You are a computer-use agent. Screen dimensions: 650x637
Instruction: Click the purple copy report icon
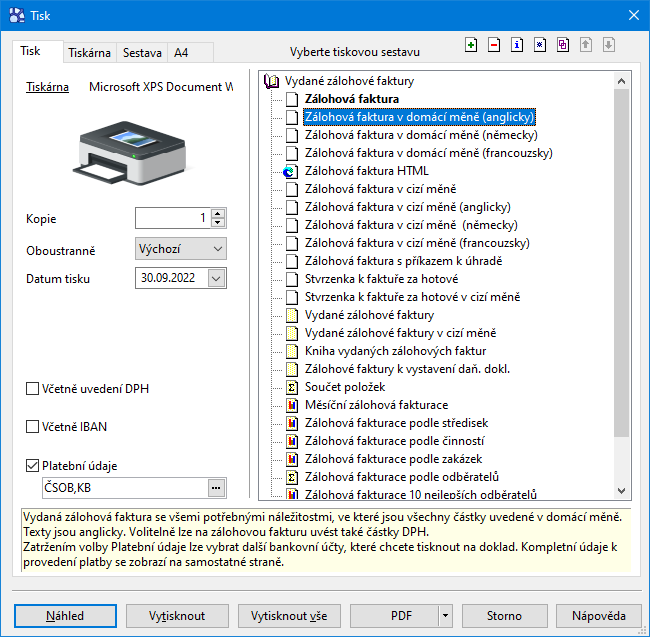click(563, 45)
